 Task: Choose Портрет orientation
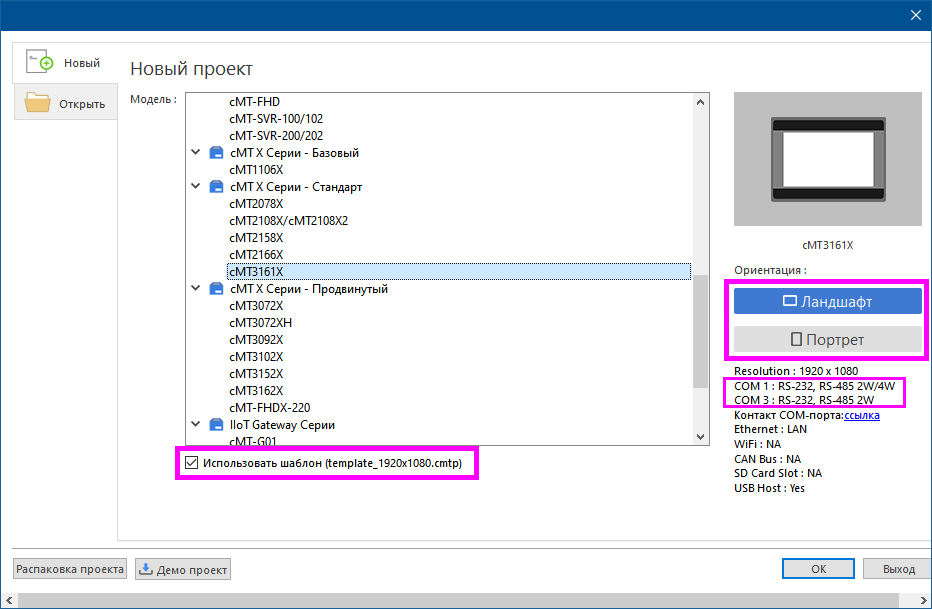(827, 339)
